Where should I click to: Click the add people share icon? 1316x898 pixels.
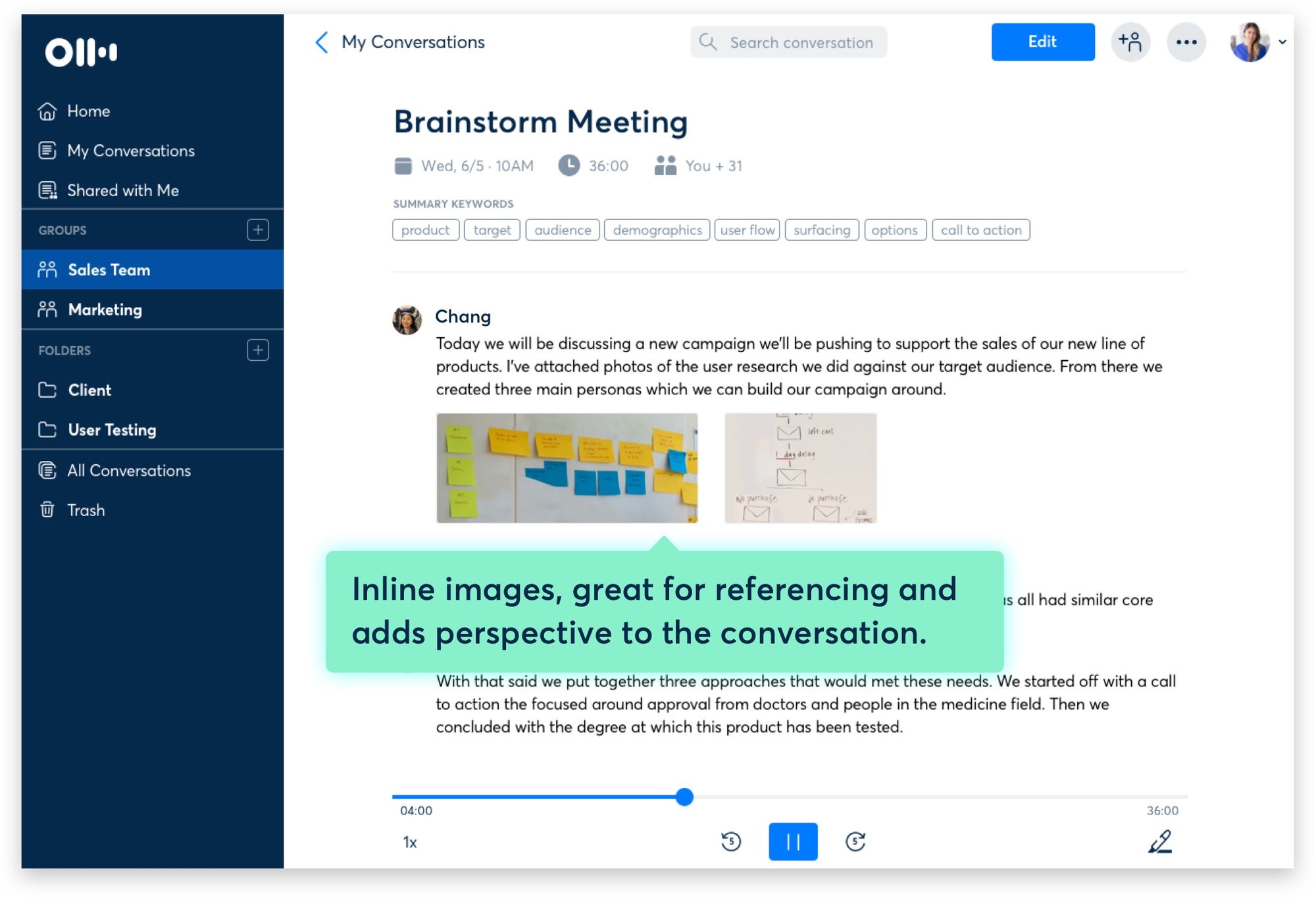tap(1130, 42)
